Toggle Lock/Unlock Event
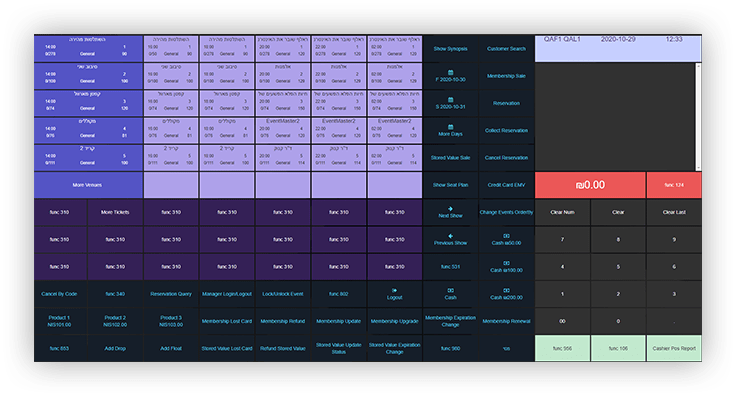 283,294
